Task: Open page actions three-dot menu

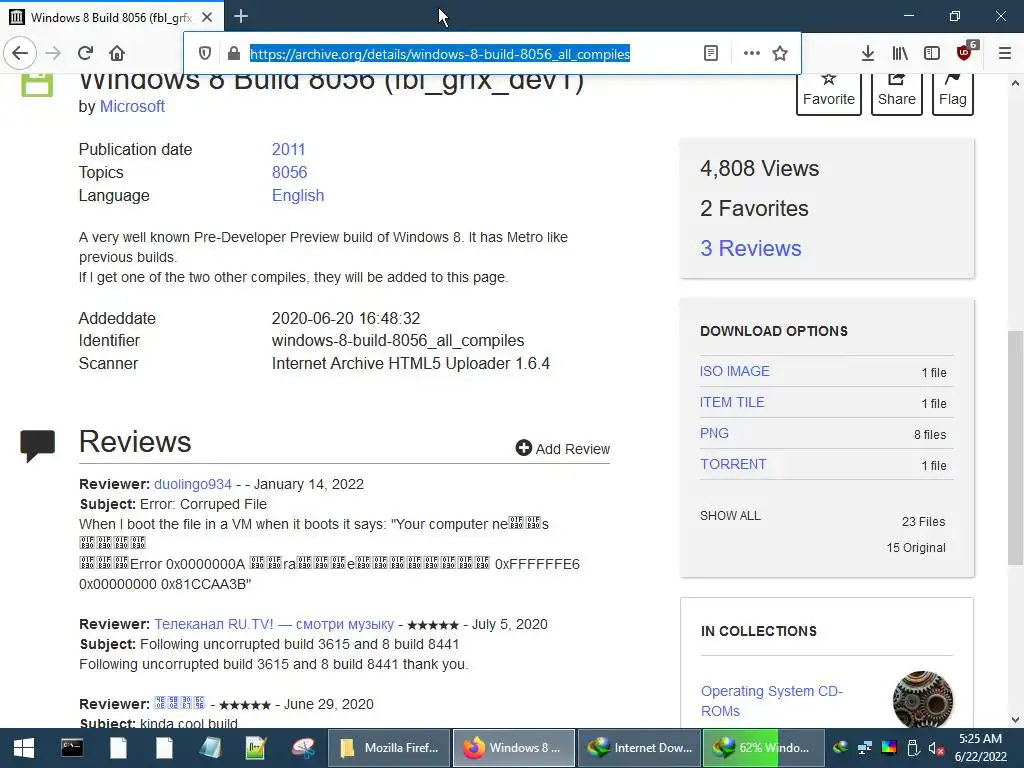Action: [x=752, y=54]
